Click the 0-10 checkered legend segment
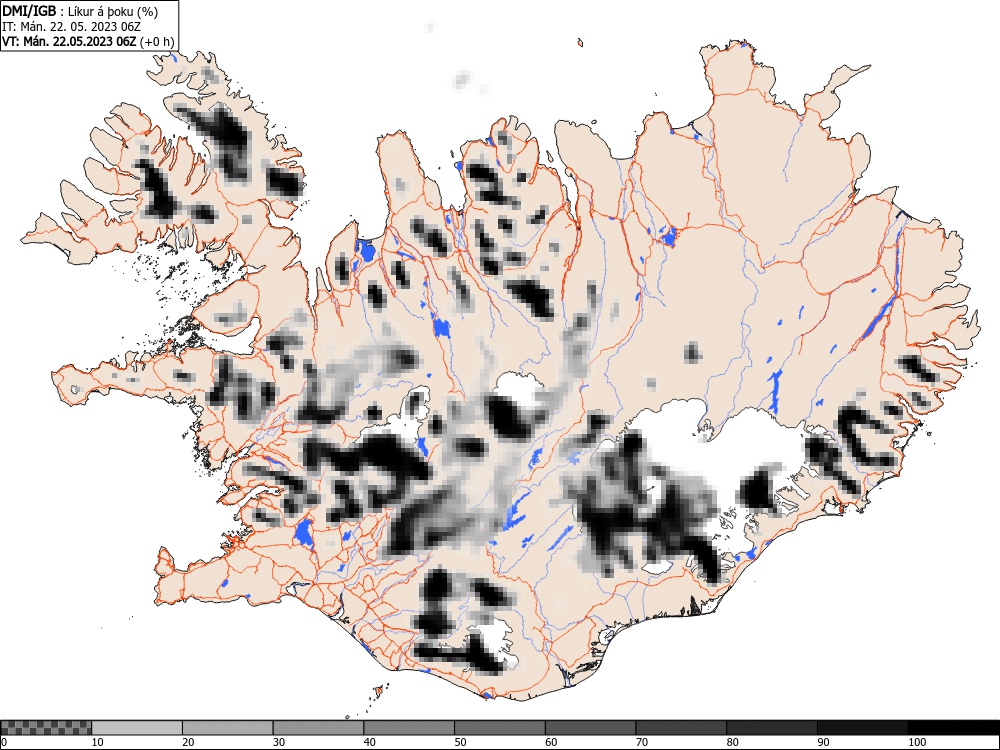This screenshot has height=750, width=1000. pyautogui.click(x=46, y=728)
